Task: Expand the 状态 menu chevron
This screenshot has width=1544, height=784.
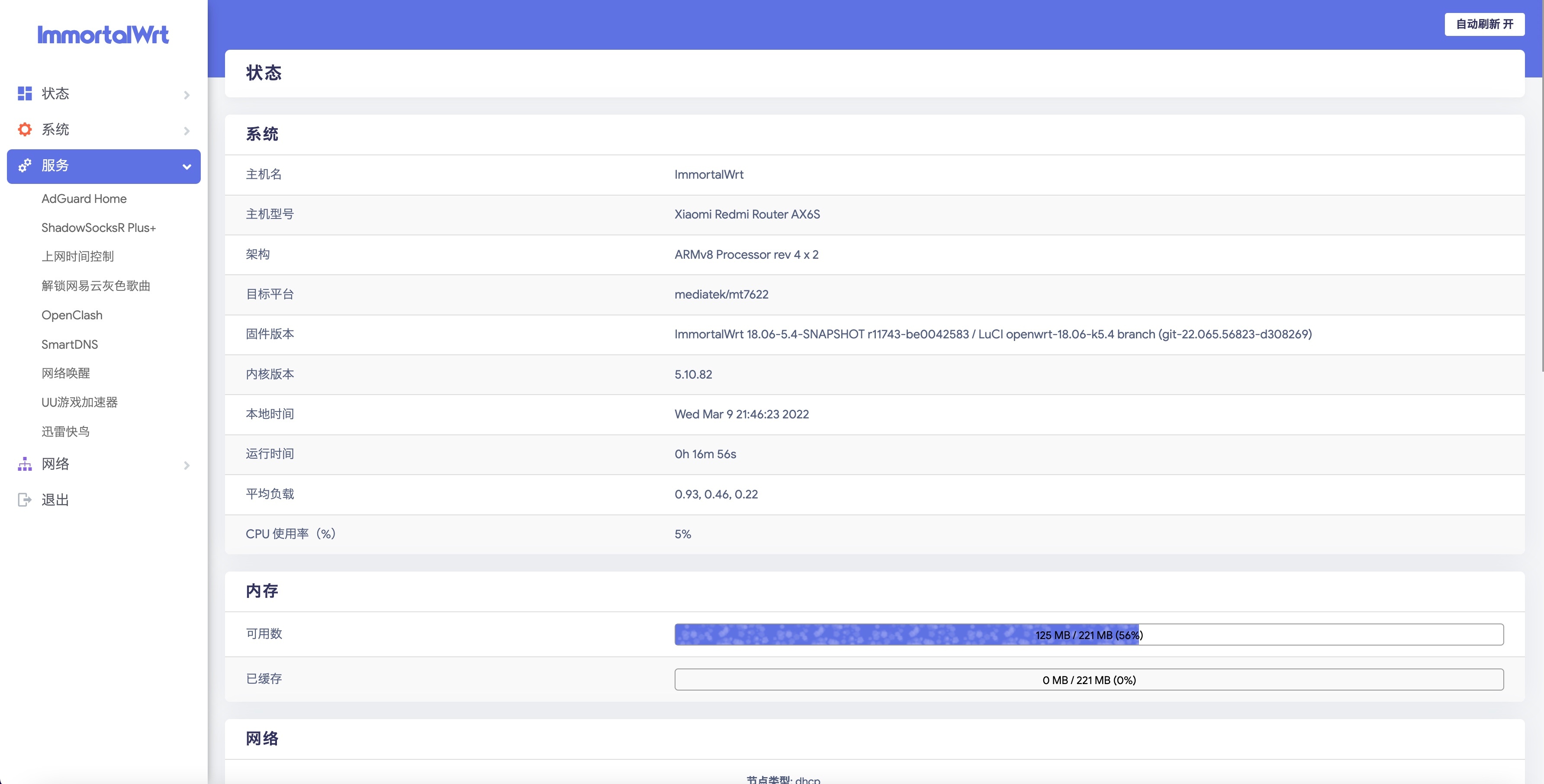Action: (x=187, y=95)
